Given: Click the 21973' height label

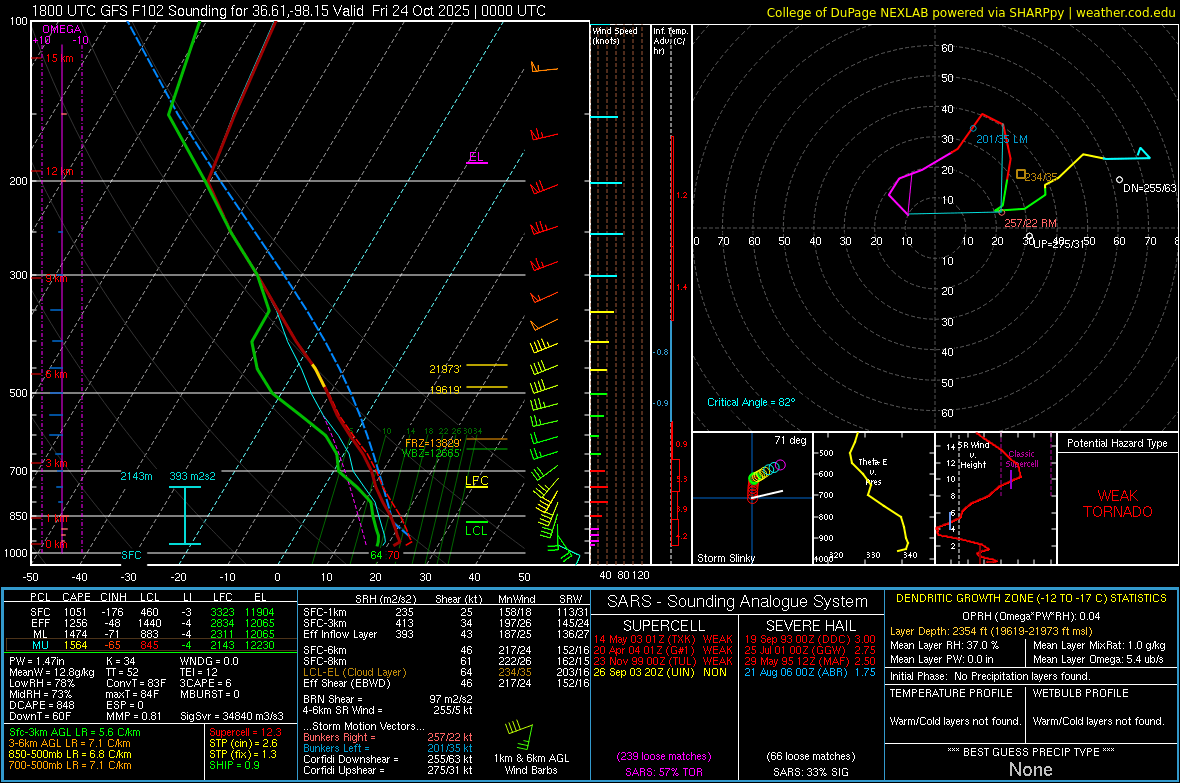Looking at the screenshot, I should pyautogui.click(x=445, y=369).
